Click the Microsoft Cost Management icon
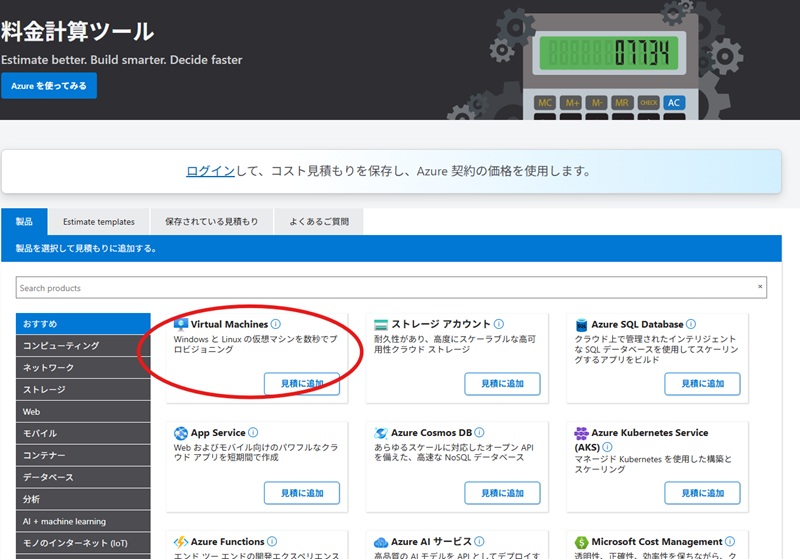Viewport: 800px width, 559px height. [582, 542]
